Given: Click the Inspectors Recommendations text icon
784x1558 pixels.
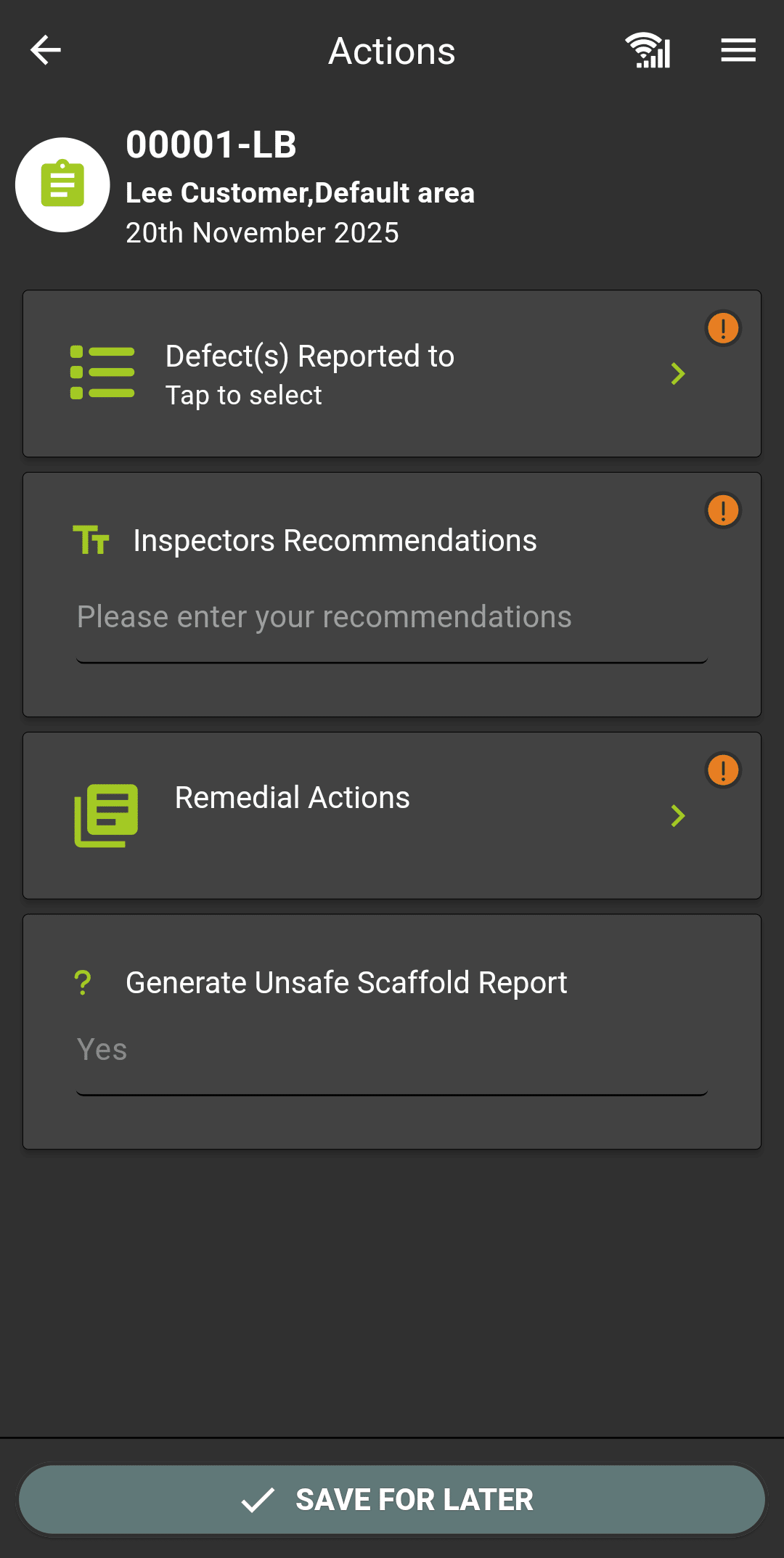Looking at the screenshot, I should (x=91, y=540).
